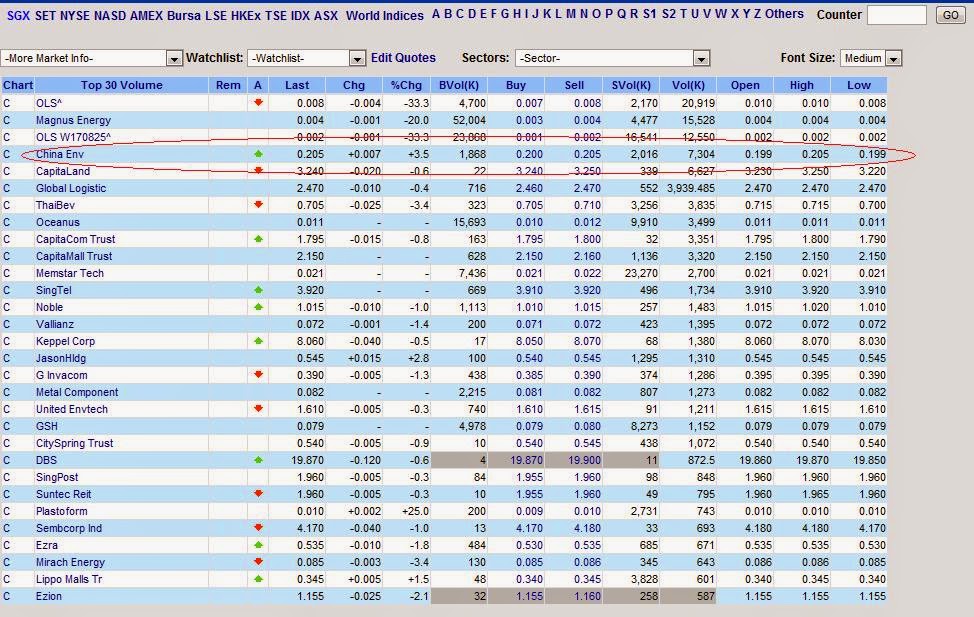The height and width of the screenshot is (617, 974).
Task: Open the Vallianz stock link
Action: click(55, 324)
